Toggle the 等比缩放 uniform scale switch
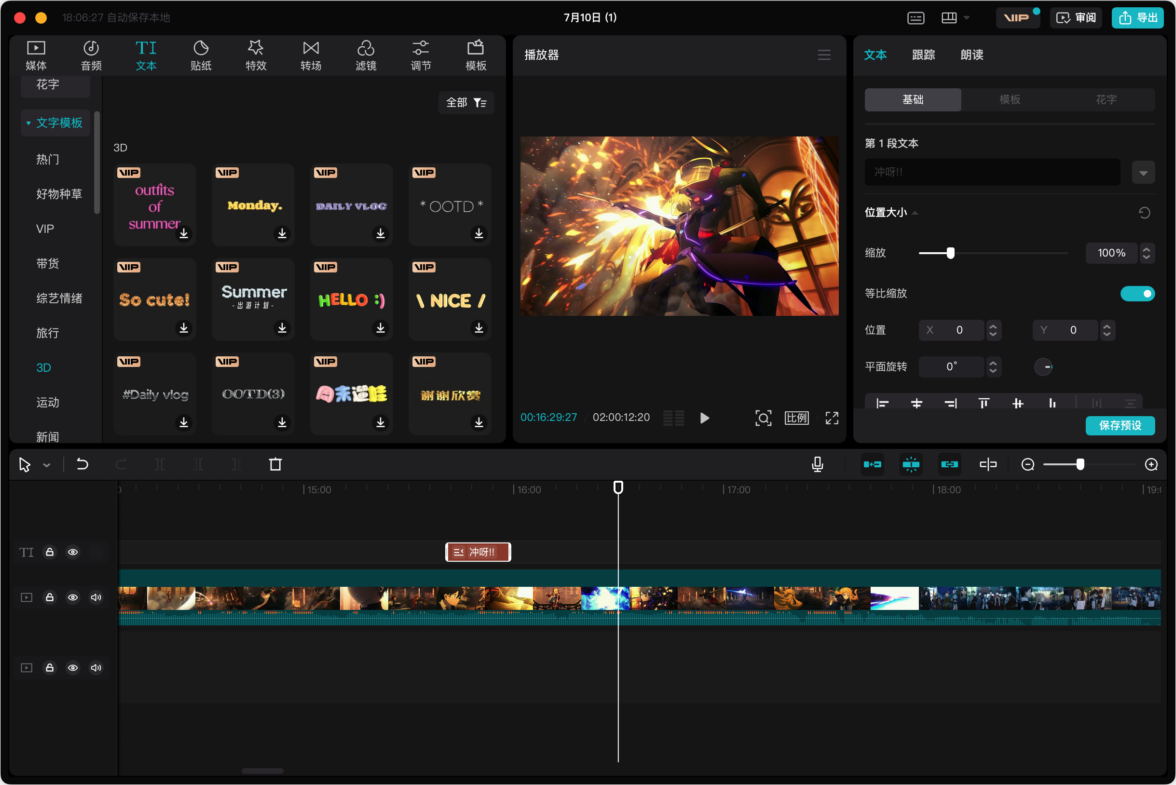This screenshot has width=1176, height=785. 1137,293
